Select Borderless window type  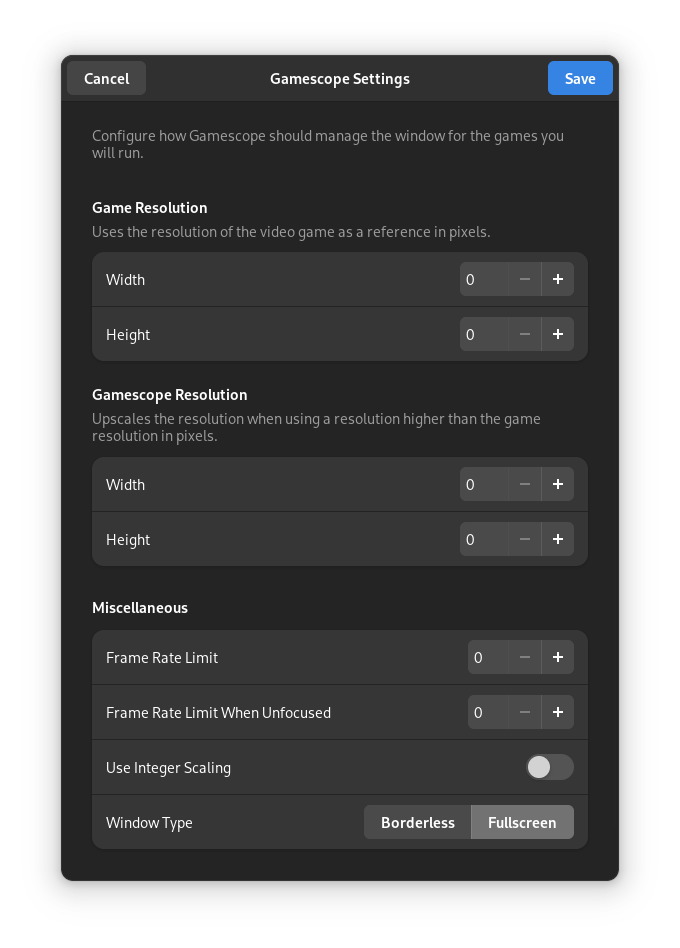pyautogui.click(x=417, y=823)
